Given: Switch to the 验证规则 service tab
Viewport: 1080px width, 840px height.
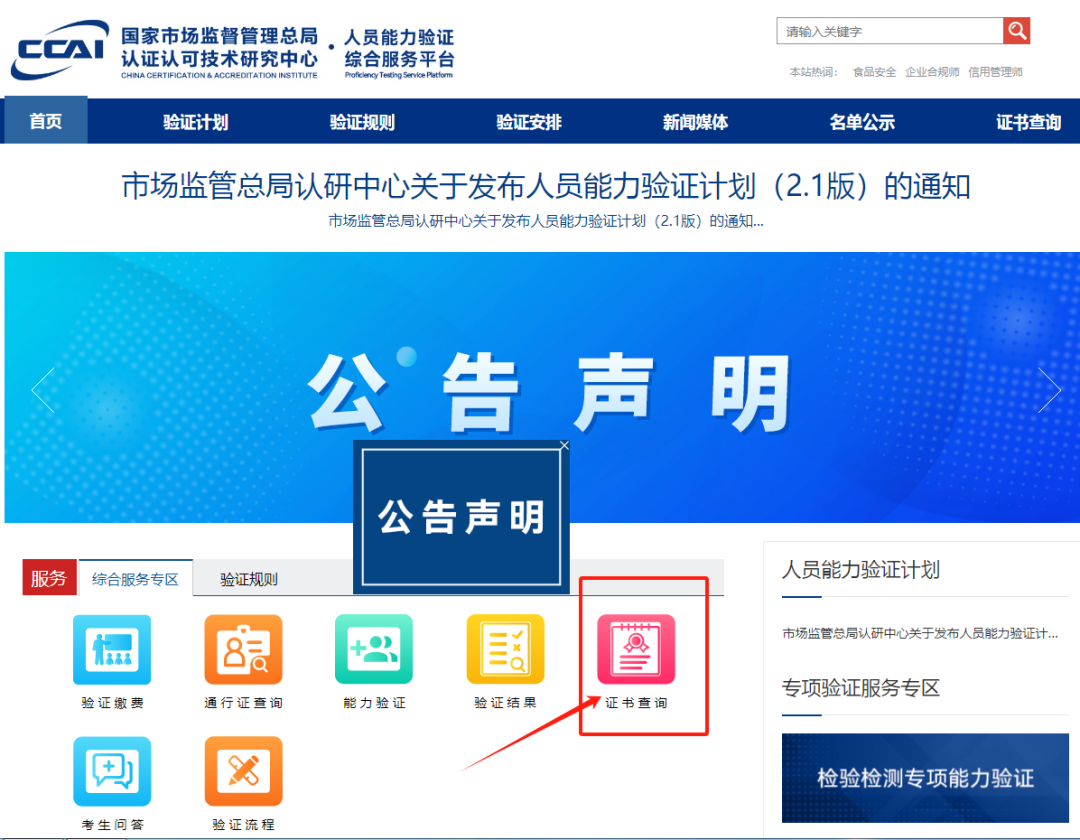Looking at the screenshot, I should click(249, 579).
